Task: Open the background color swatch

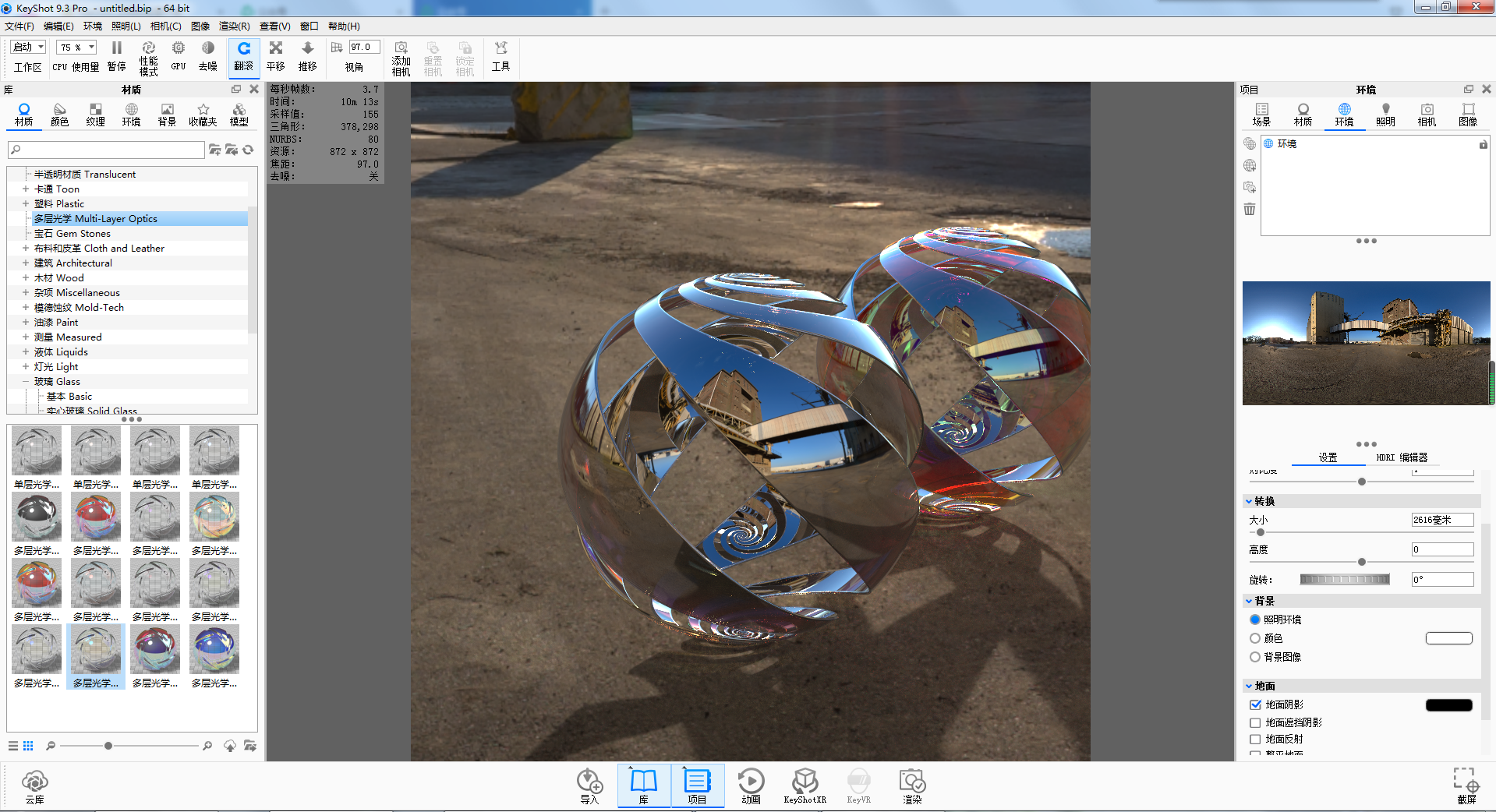Action: 1448,638
